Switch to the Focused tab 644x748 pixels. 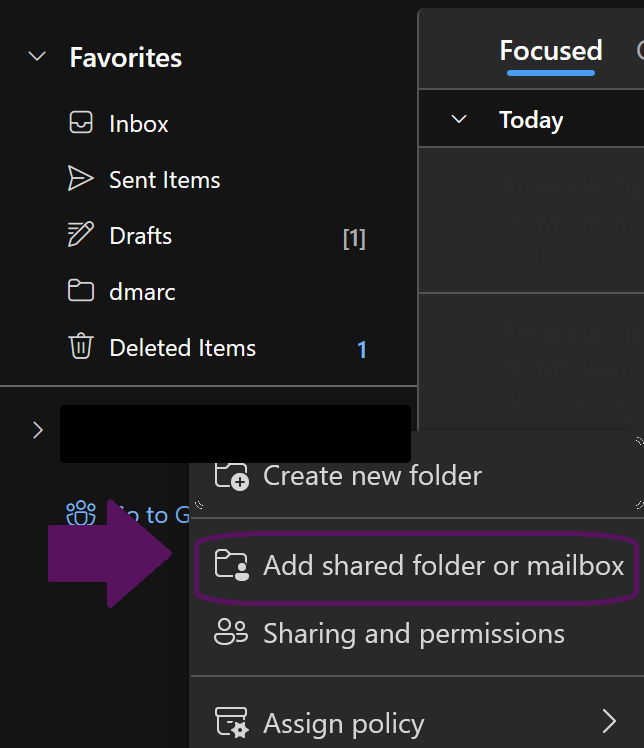[x=551, y=51]
